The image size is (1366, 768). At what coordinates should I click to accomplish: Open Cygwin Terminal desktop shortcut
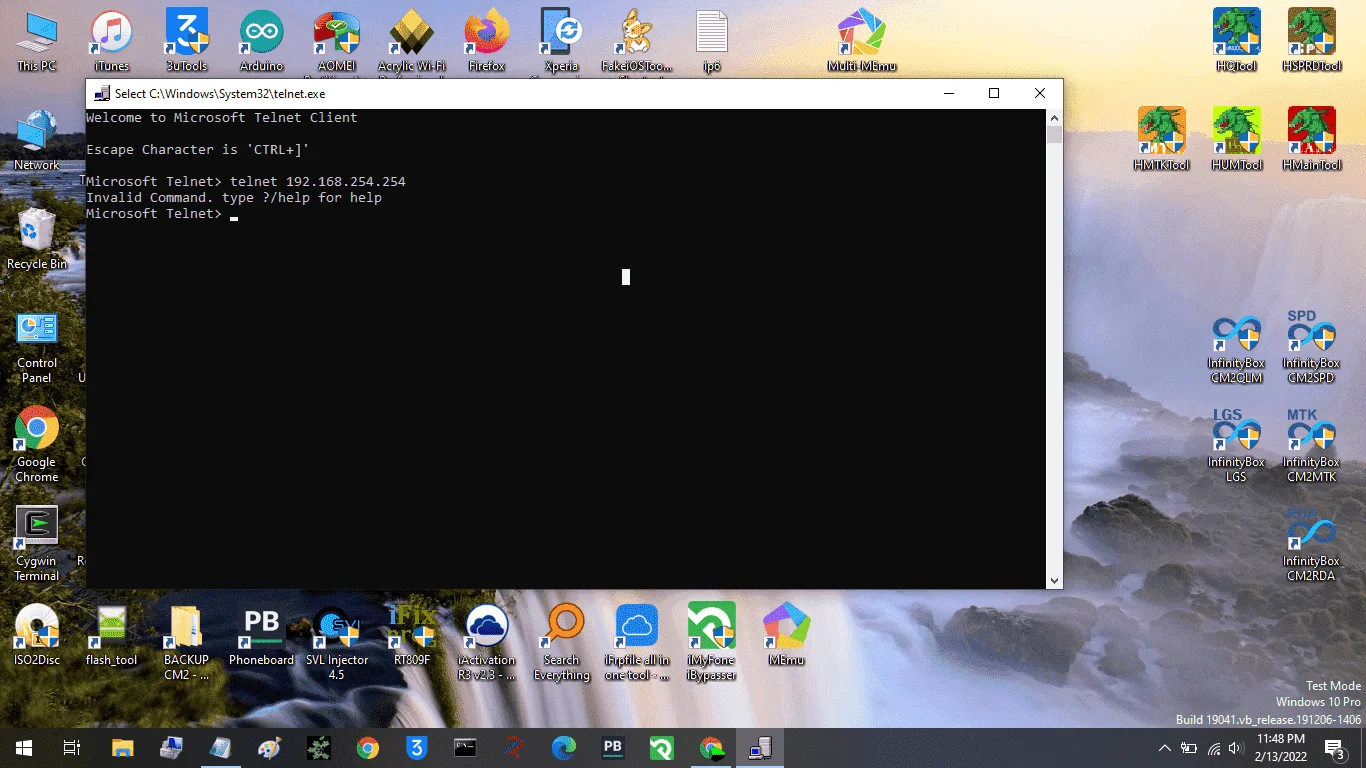tap(37, 543)
